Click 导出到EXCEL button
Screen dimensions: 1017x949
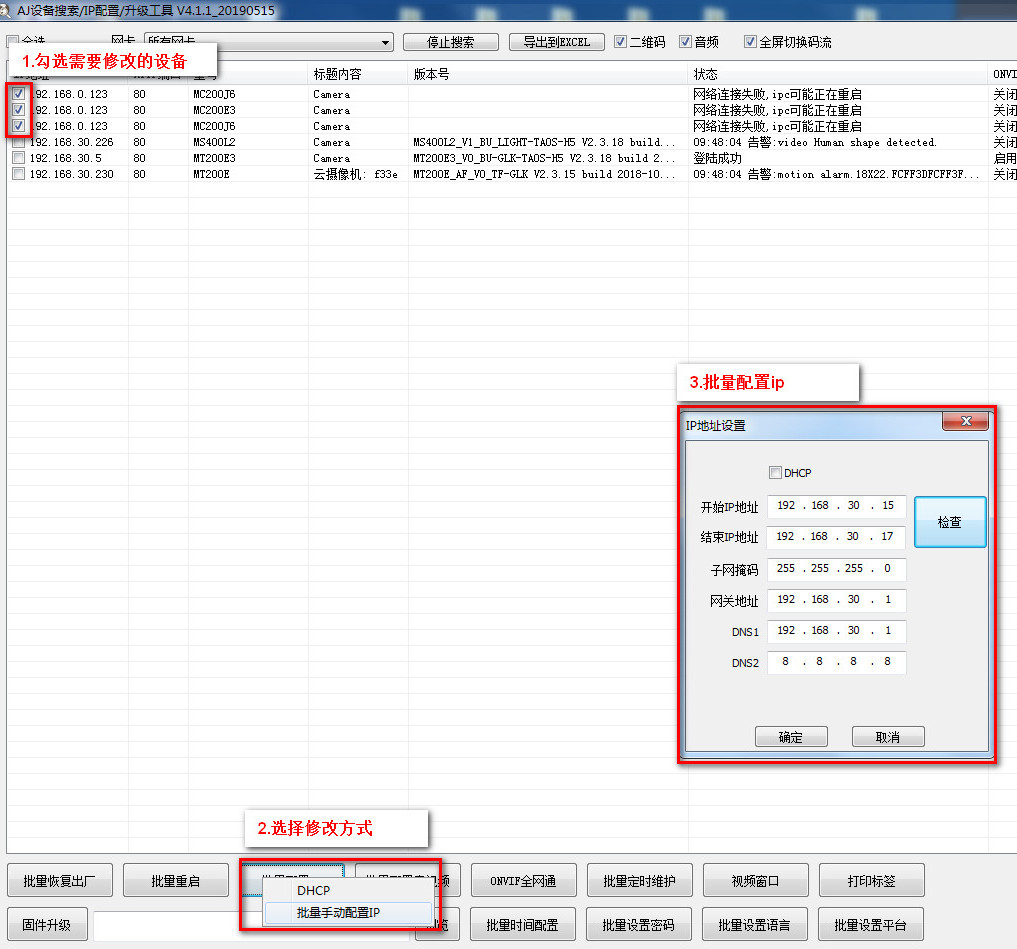pos(556,42)
